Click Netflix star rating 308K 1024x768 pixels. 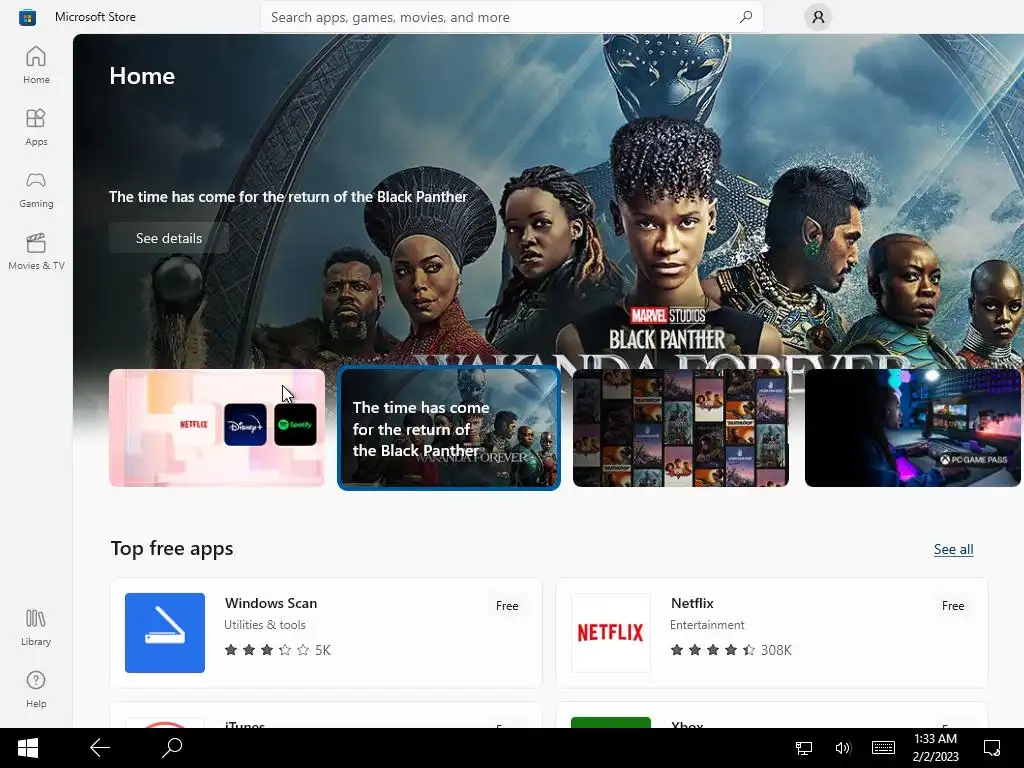click(x=731, y=650)
